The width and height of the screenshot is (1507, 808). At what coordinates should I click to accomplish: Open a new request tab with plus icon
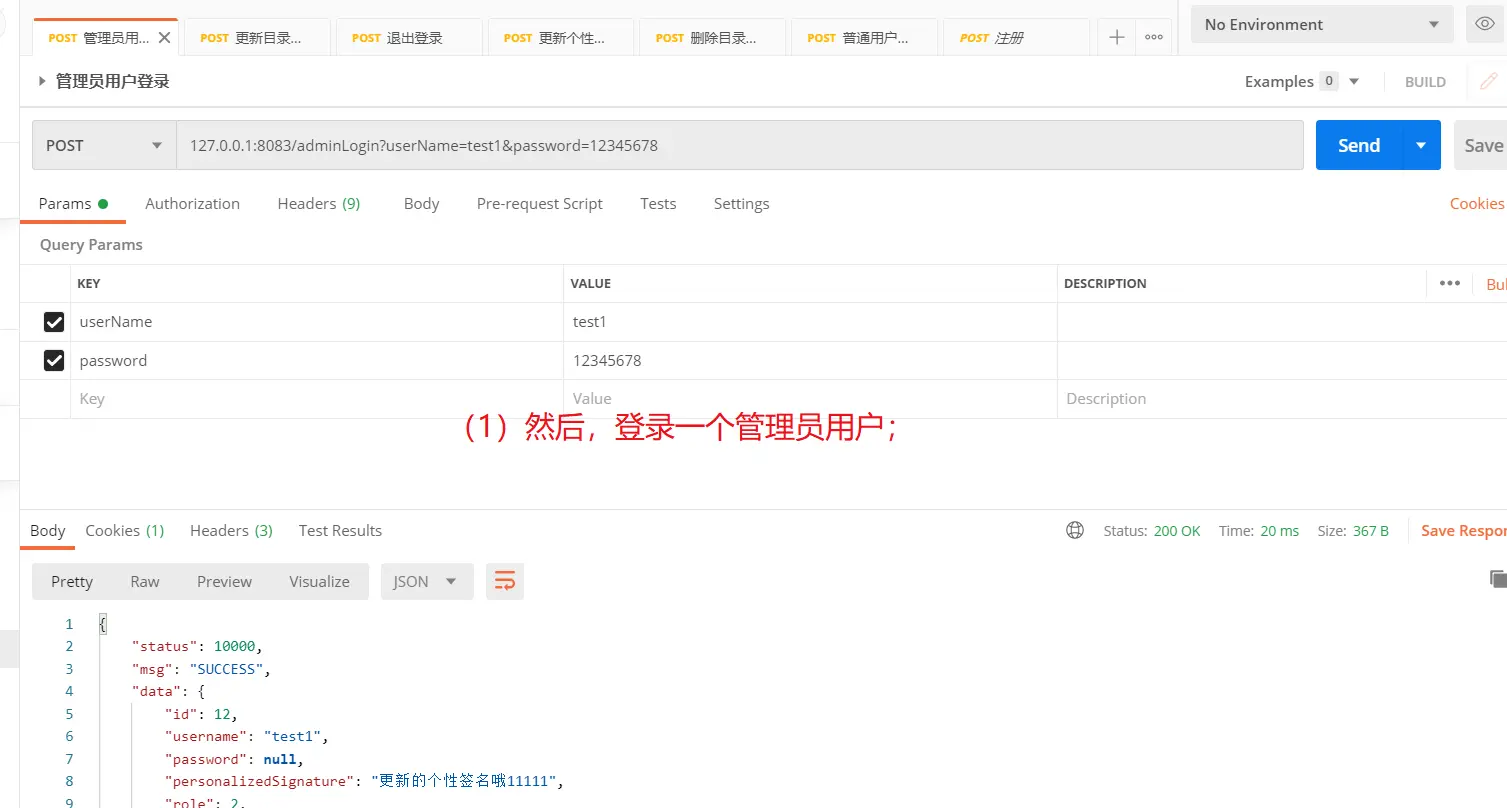pos(1117,38)
